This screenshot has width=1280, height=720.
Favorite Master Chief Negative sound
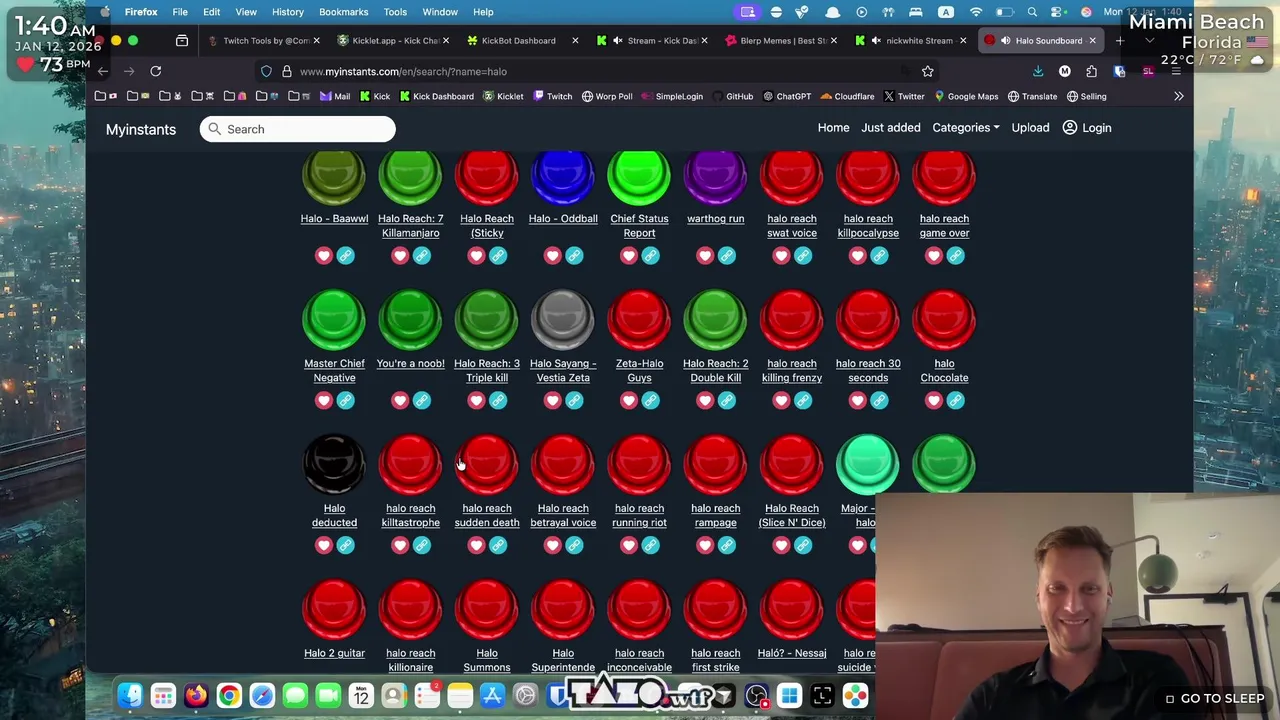[323, 401]
